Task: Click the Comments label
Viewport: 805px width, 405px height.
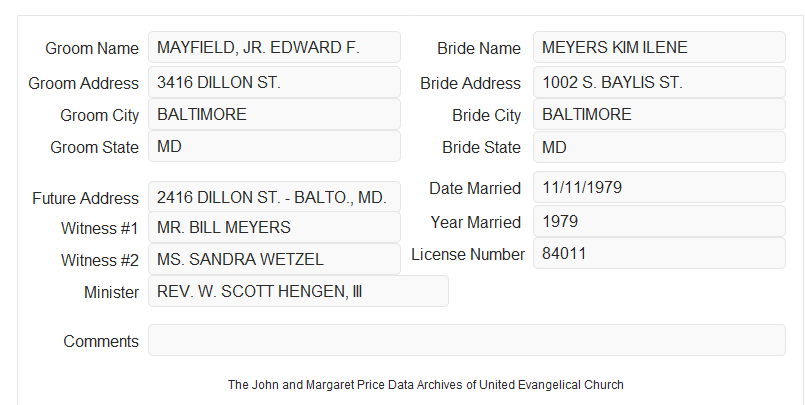Action: click(x=101, y=341)
